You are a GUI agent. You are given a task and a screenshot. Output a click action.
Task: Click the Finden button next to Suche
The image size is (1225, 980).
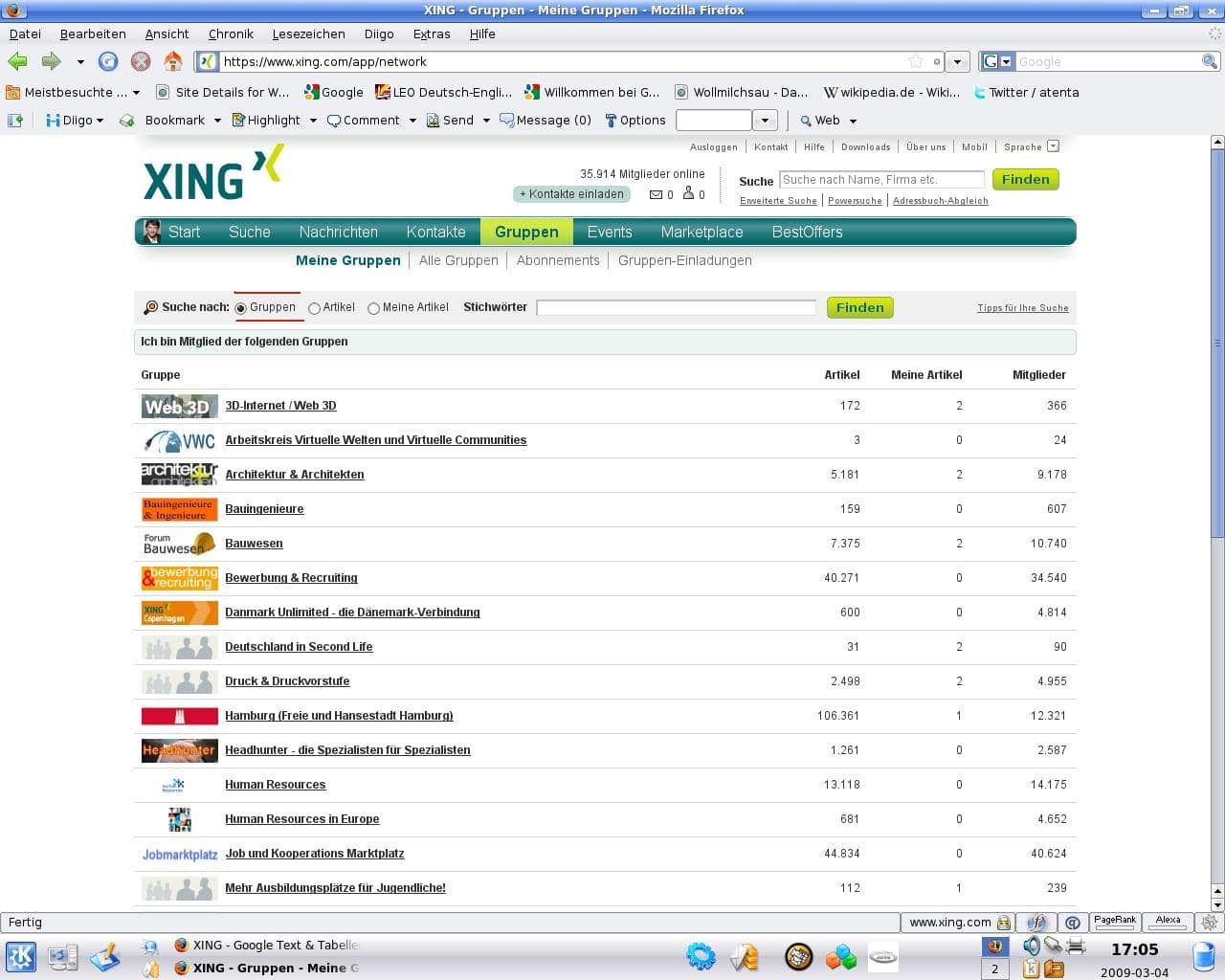(1025, 179)
